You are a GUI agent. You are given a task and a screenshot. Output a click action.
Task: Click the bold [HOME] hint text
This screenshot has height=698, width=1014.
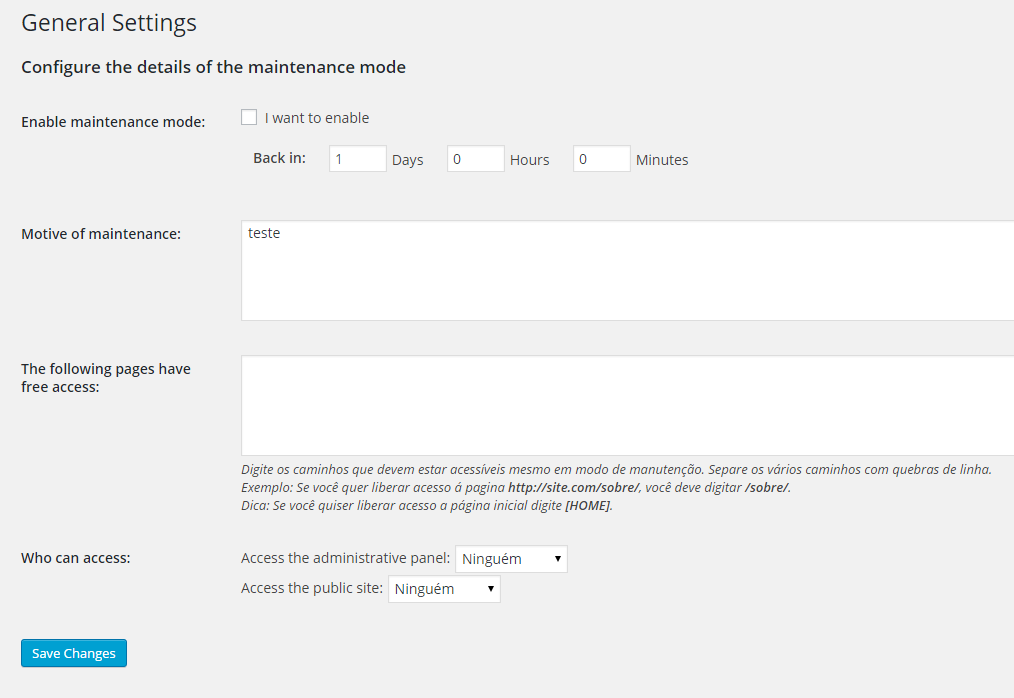[587, 506]
